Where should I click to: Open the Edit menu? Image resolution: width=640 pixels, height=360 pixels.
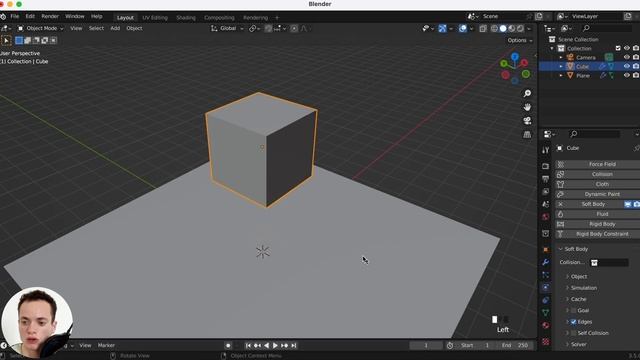tap(30, 16)
